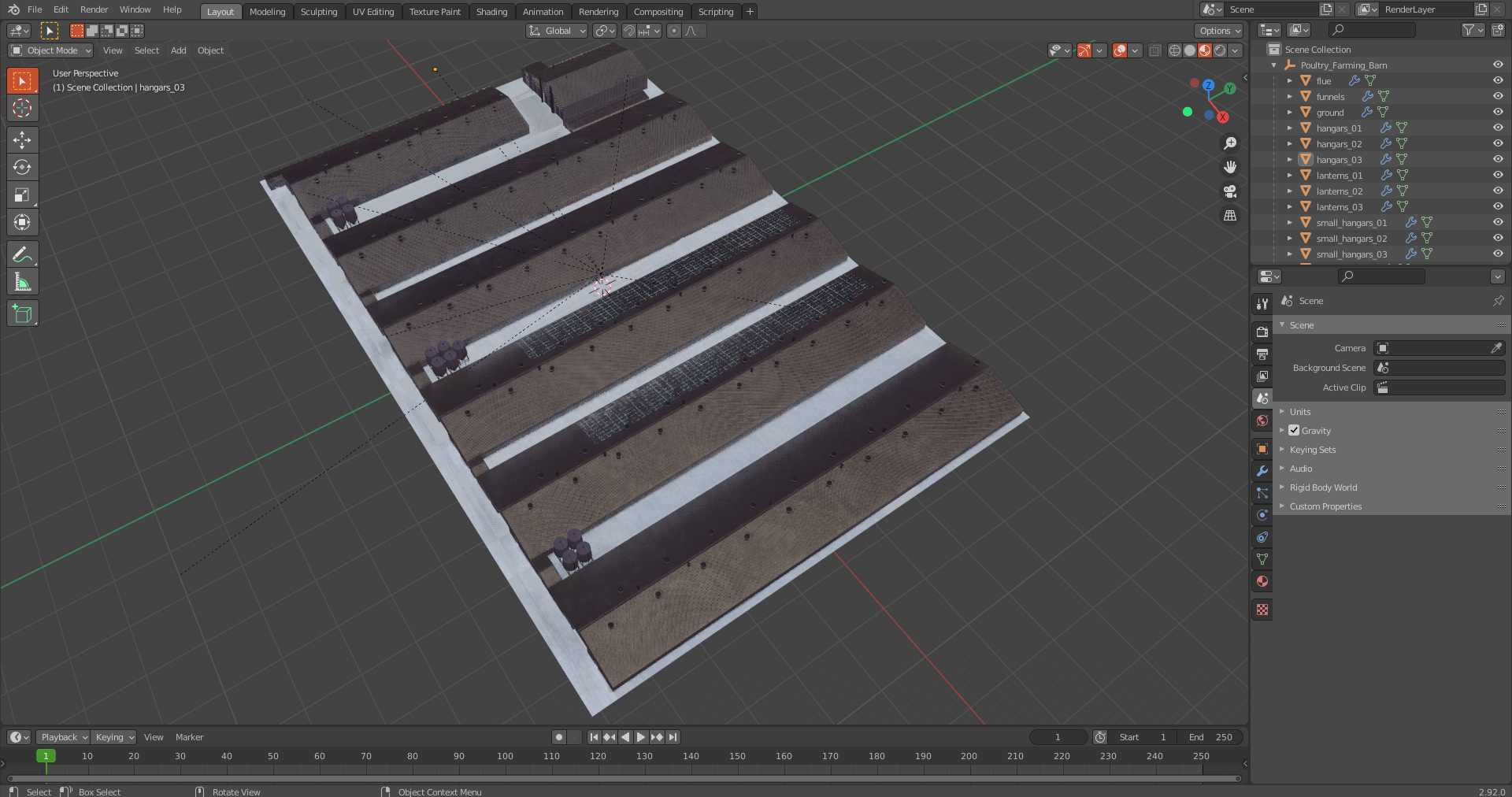This screenshot has width=1512, height=797.
Task: Open the Options dropdown
Action: click(1219, 31)
